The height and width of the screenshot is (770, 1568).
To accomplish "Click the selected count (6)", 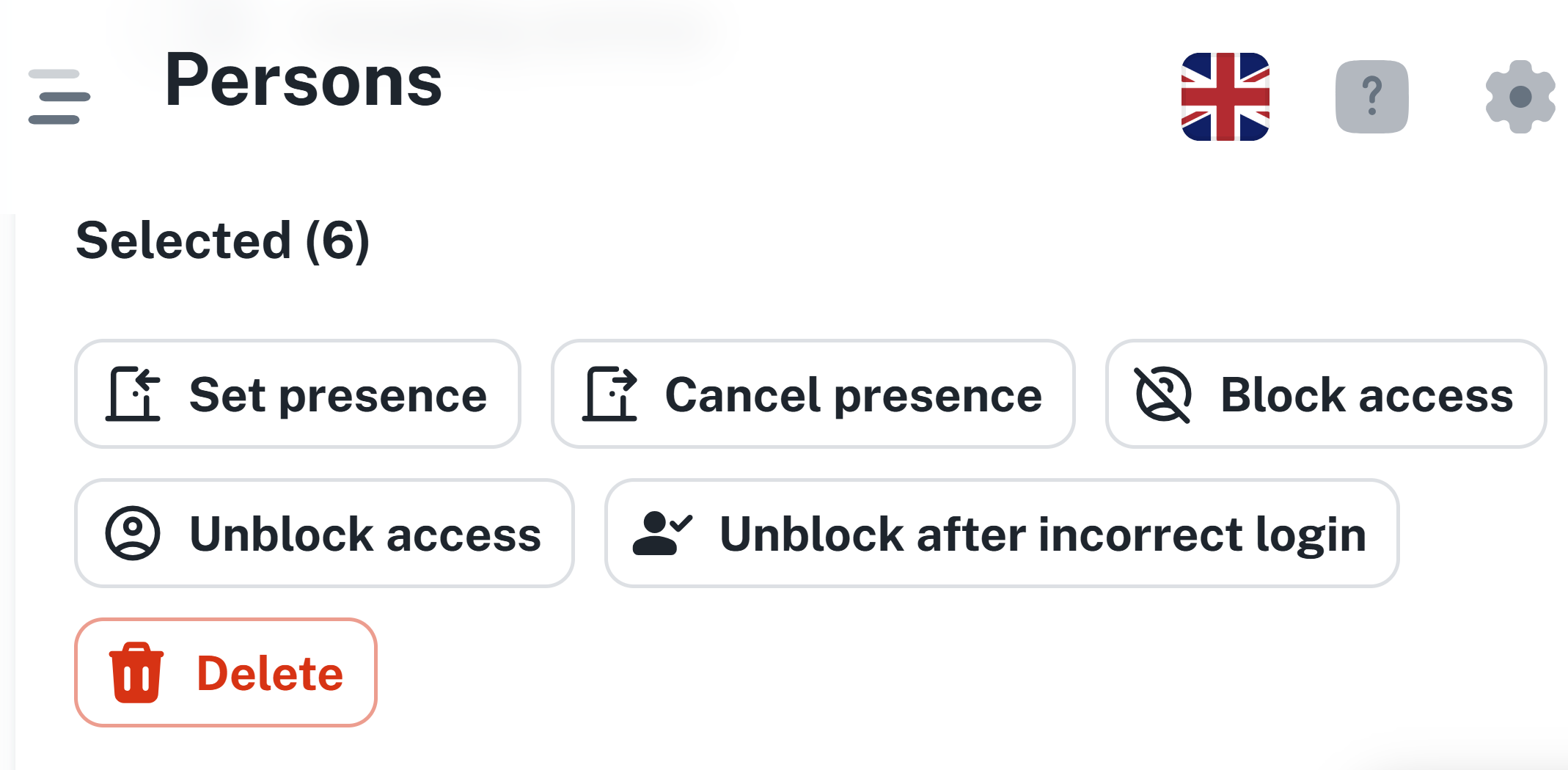I will pos(337,241).
